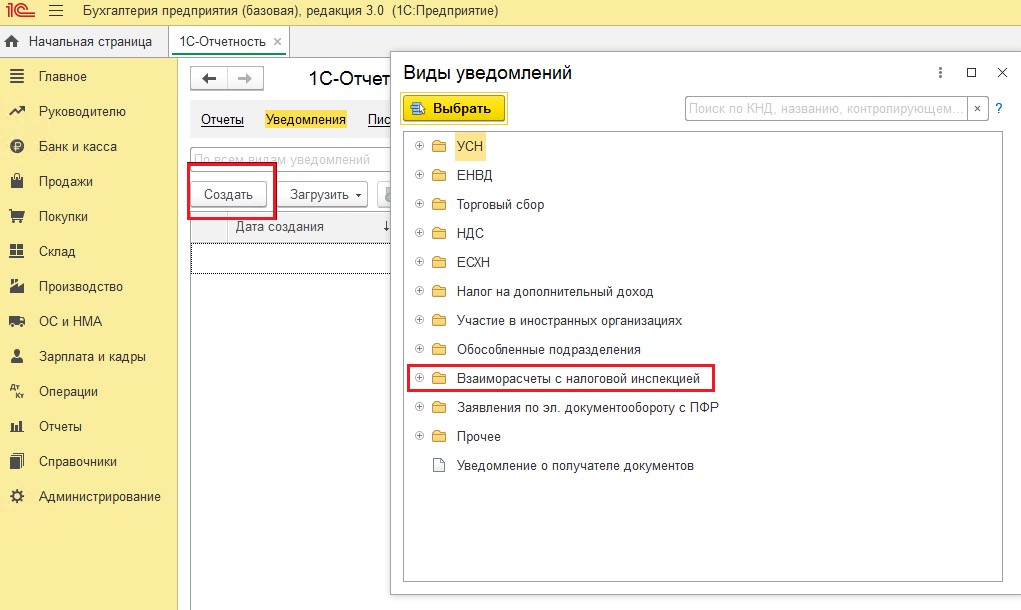
Task: Click the Выбрать button
Action: coord(455,108)
